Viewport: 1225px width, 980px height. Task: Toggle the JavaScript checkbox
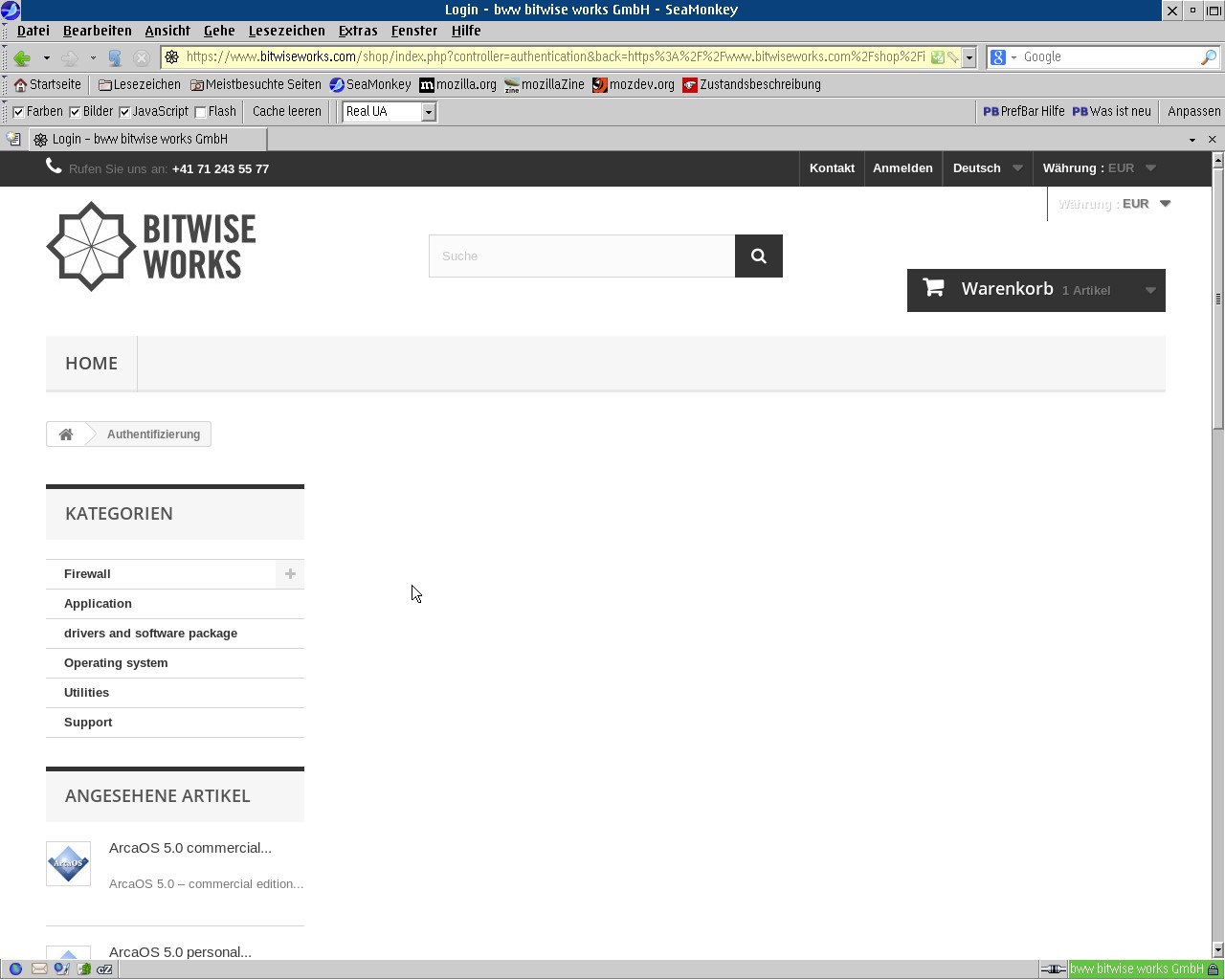pos(124,112)
